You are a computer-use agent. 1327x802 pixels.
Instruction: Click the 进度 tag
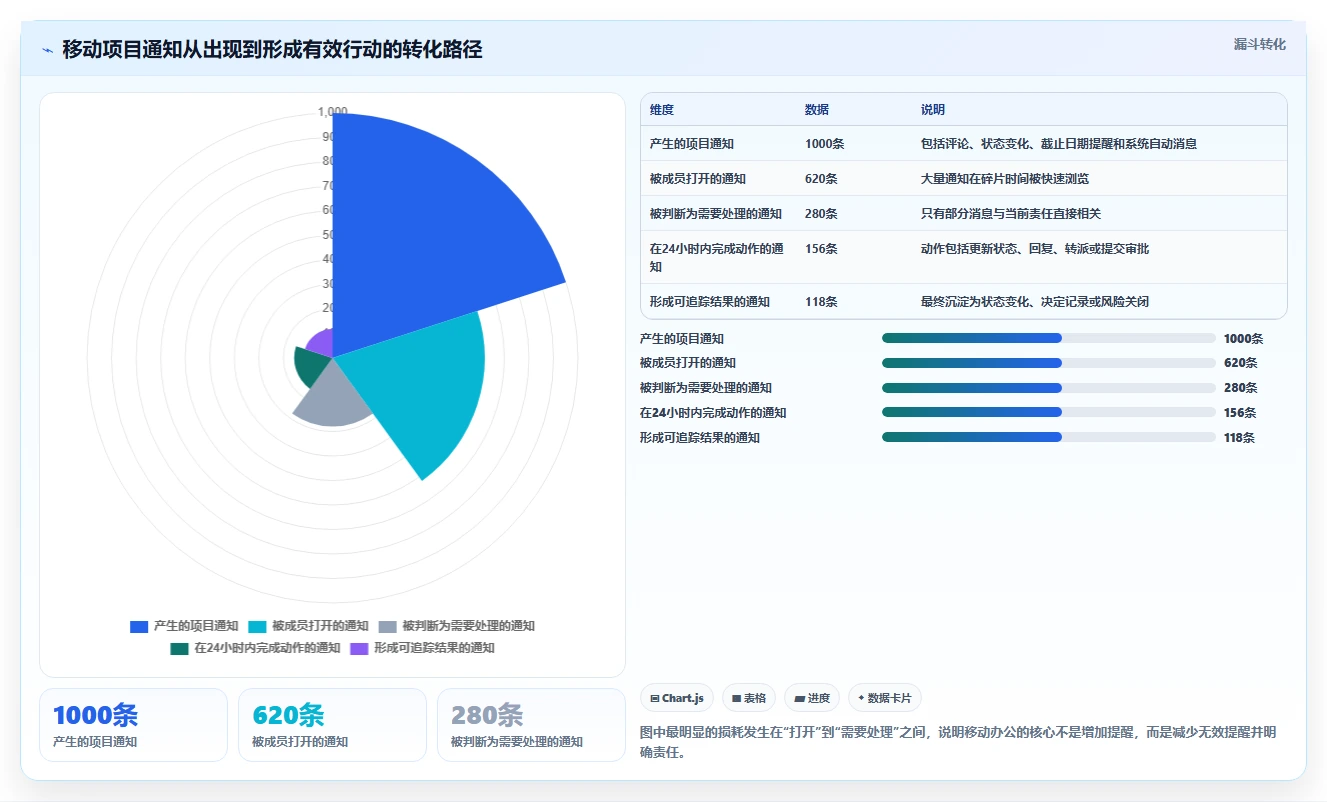[x=812, y=698]
